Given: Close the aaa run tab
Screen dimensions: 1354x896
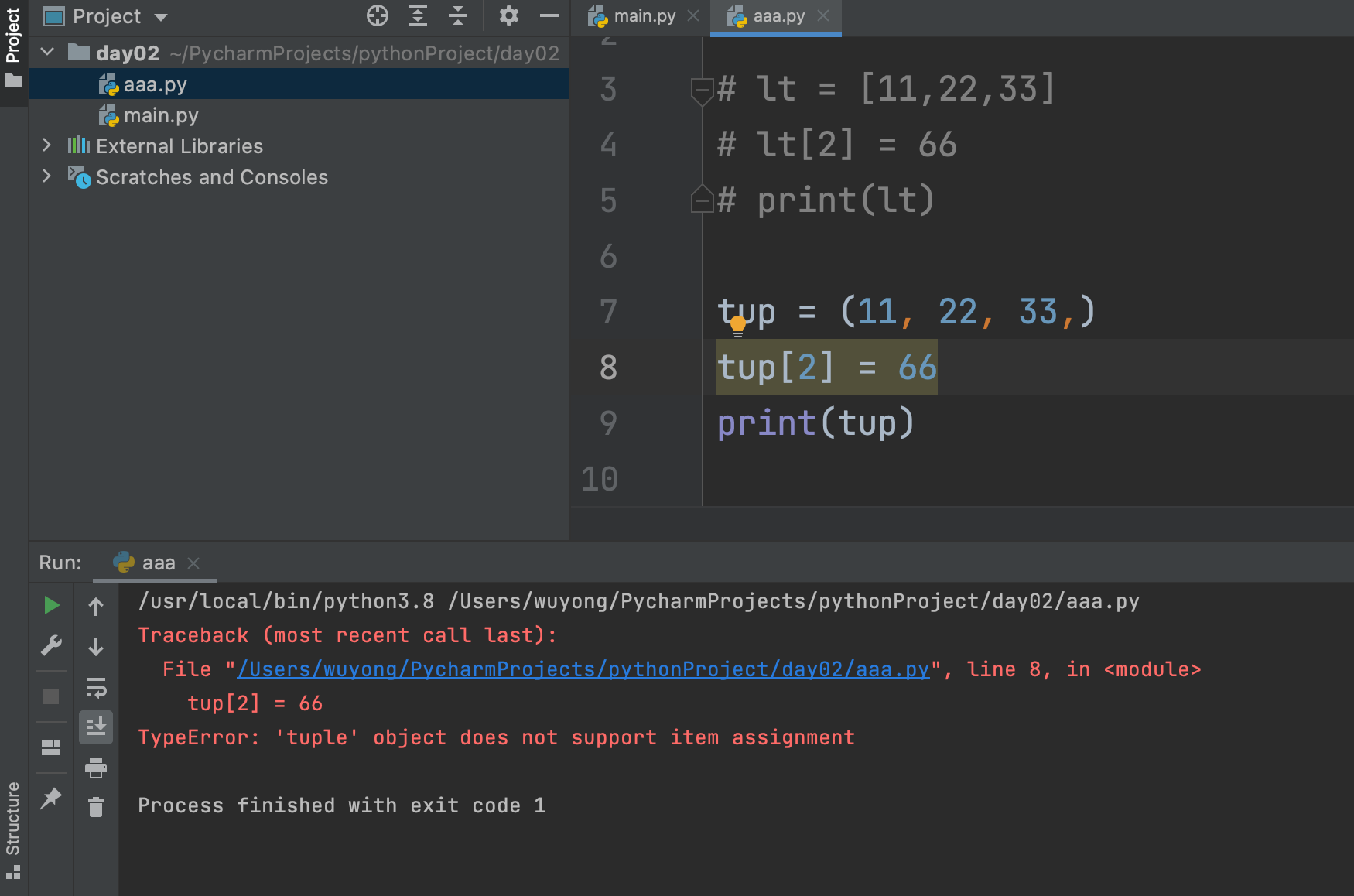Looking at the screenshot, I should pyautogui.click(x=194, y=563).
